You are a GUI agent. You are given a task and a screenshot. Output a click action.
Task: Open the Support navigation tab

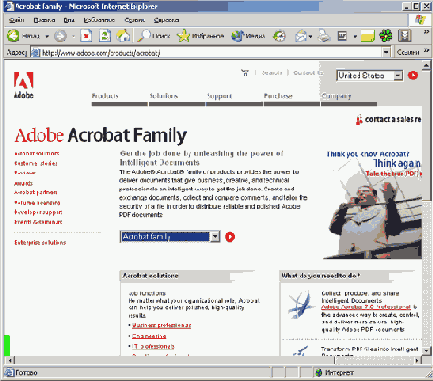coord(219,96)
